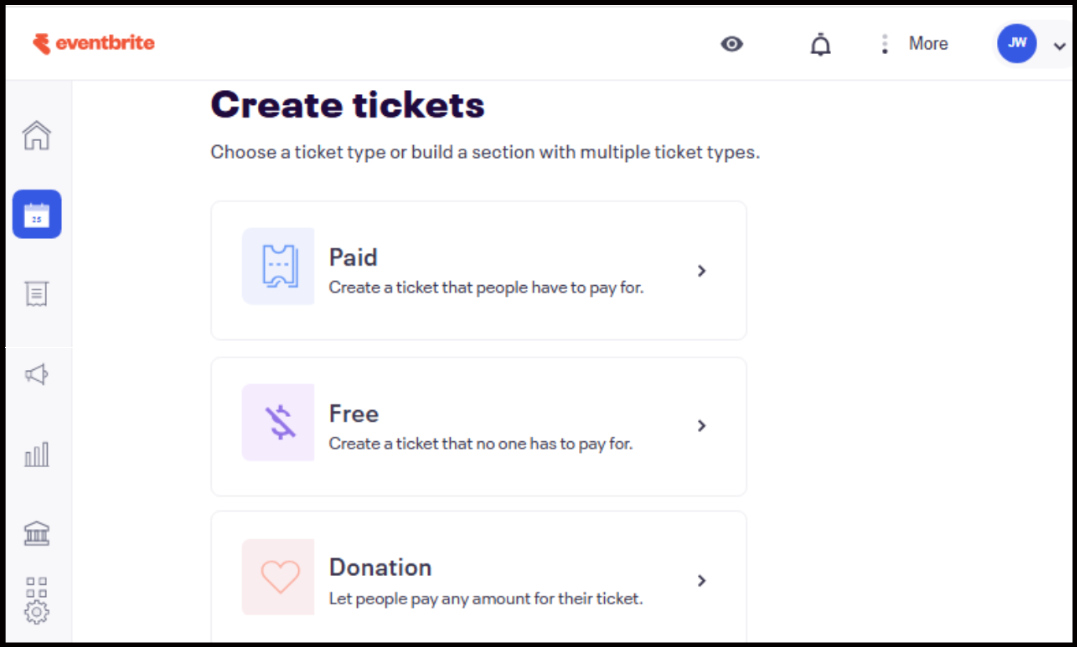
Task: Open the Orders receipt sidebar icon
Action: pos(37,294)
